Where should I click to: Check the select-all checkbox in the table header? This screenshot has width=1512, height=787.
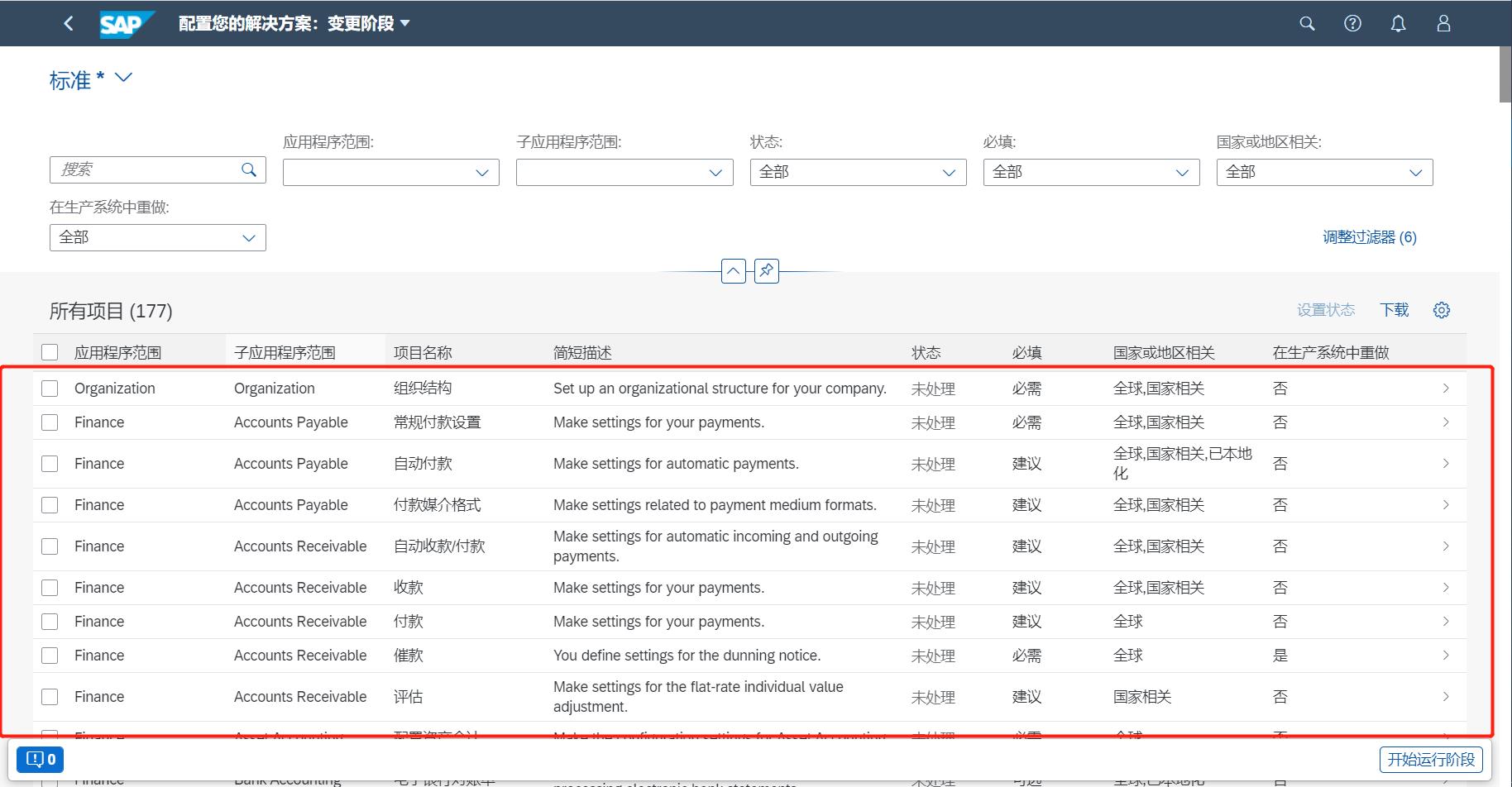coord(49,351)
